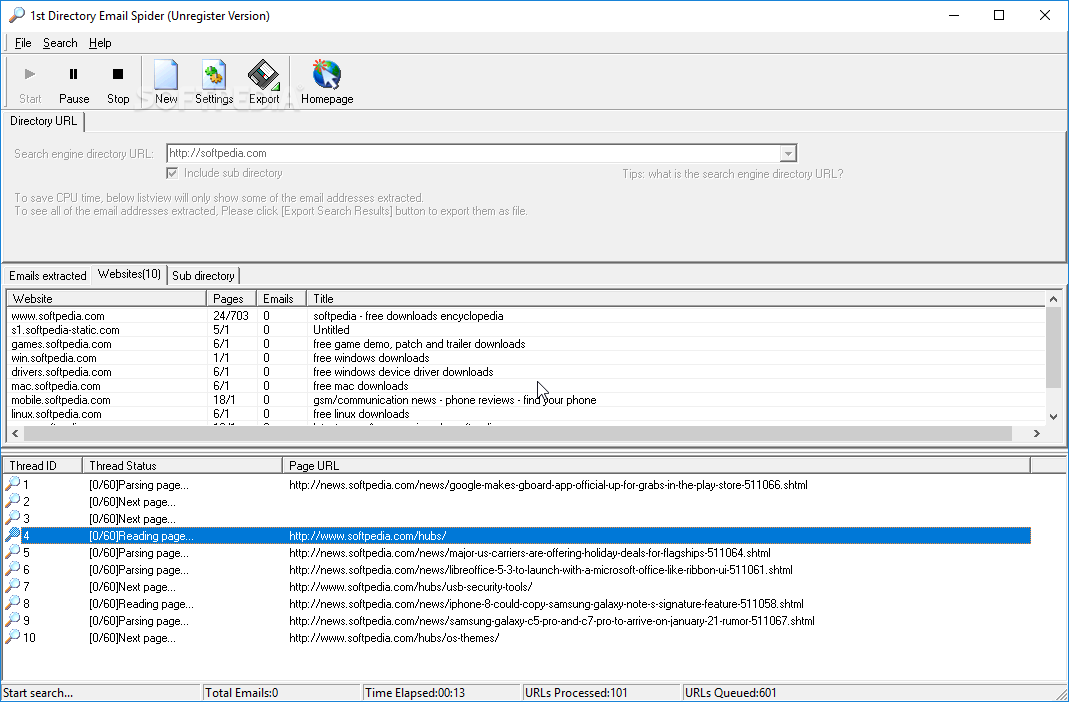Click the websites list scroll left arrow

point(15,433)
